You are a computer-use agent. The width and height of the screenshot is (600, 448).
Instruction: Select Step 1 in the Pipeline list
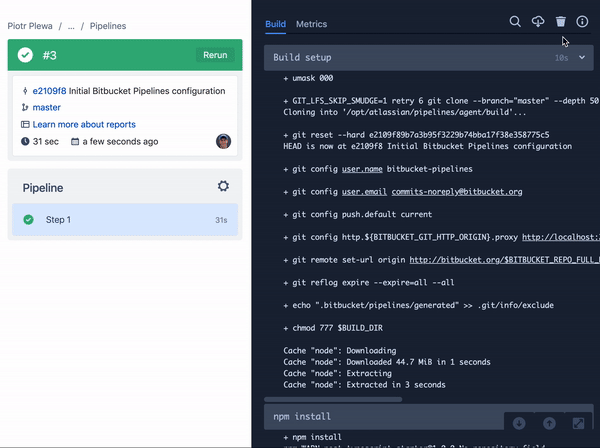point(124,220)
